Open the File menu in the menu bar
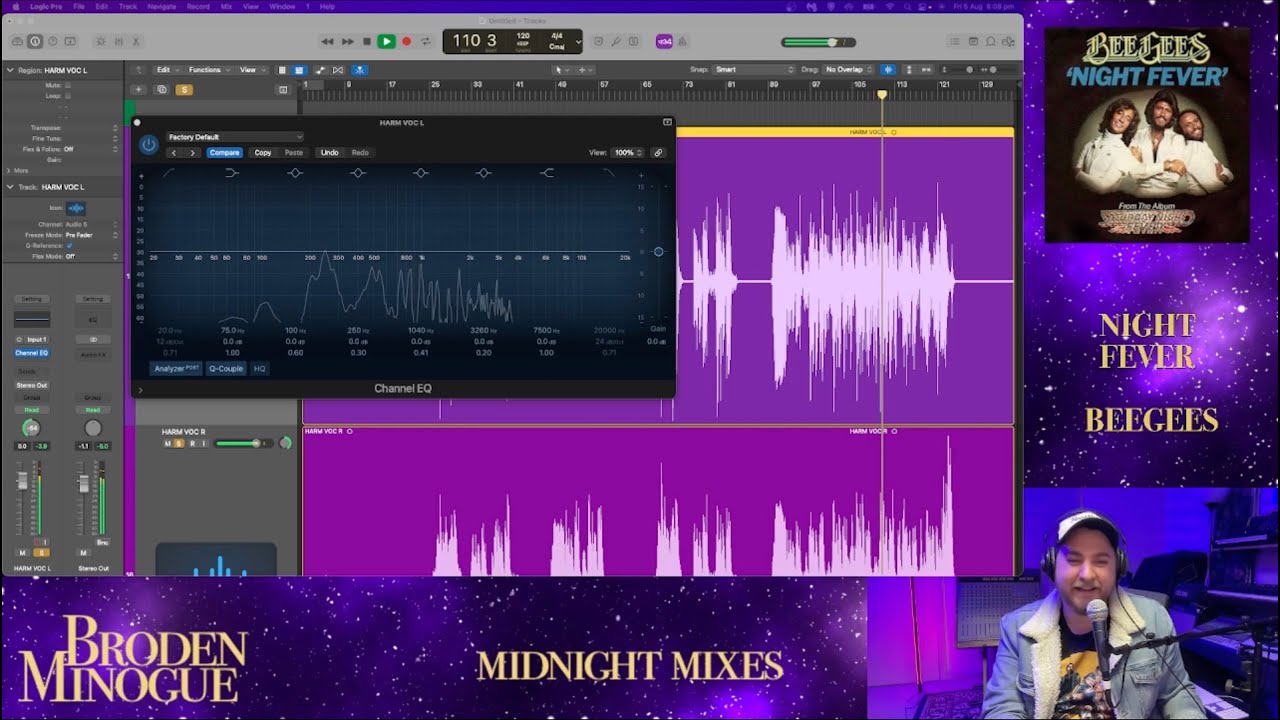Screen dimensions: 1280x720 (78, 6)
